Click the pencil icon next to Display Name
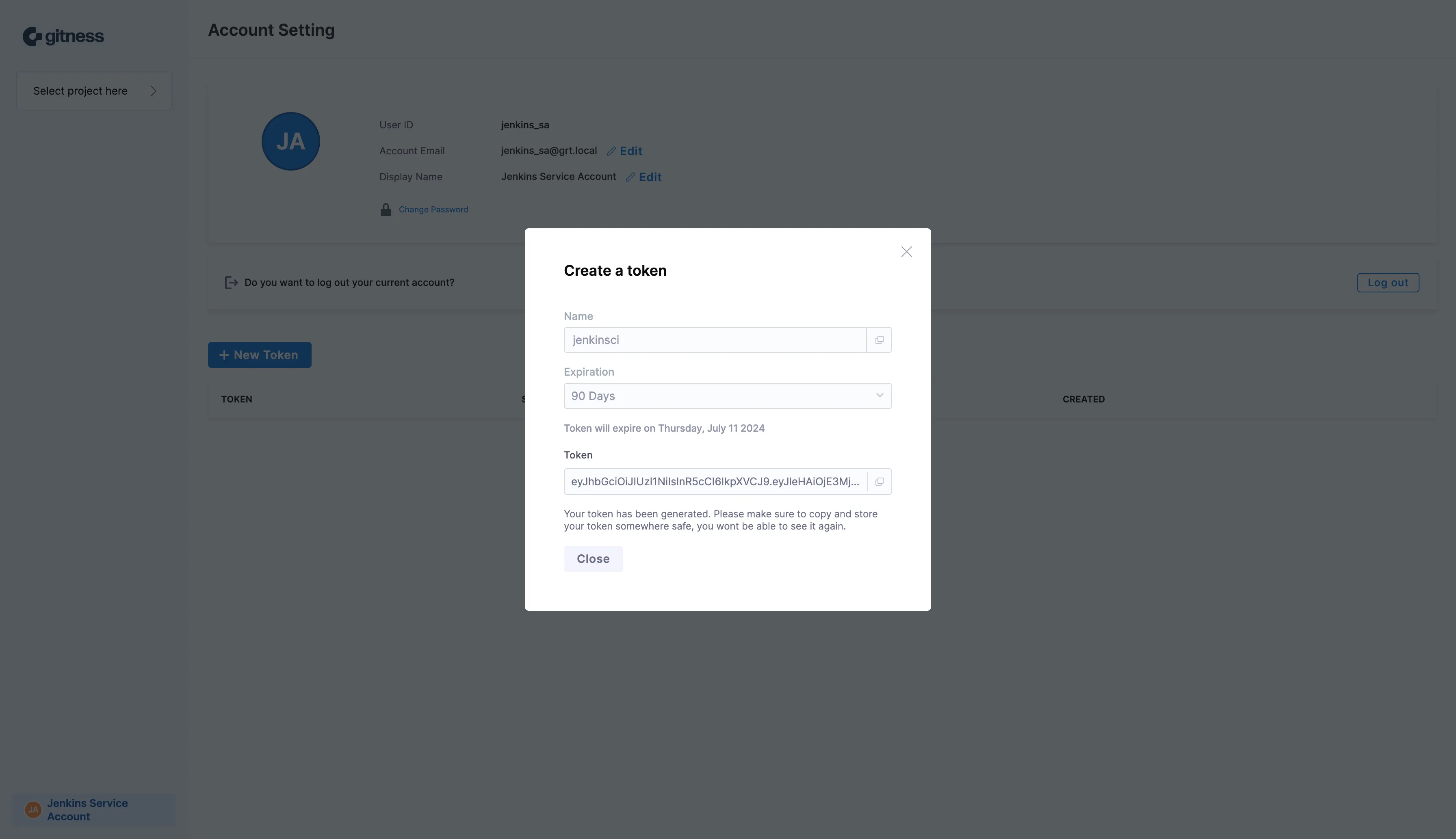 click(630, 177)
